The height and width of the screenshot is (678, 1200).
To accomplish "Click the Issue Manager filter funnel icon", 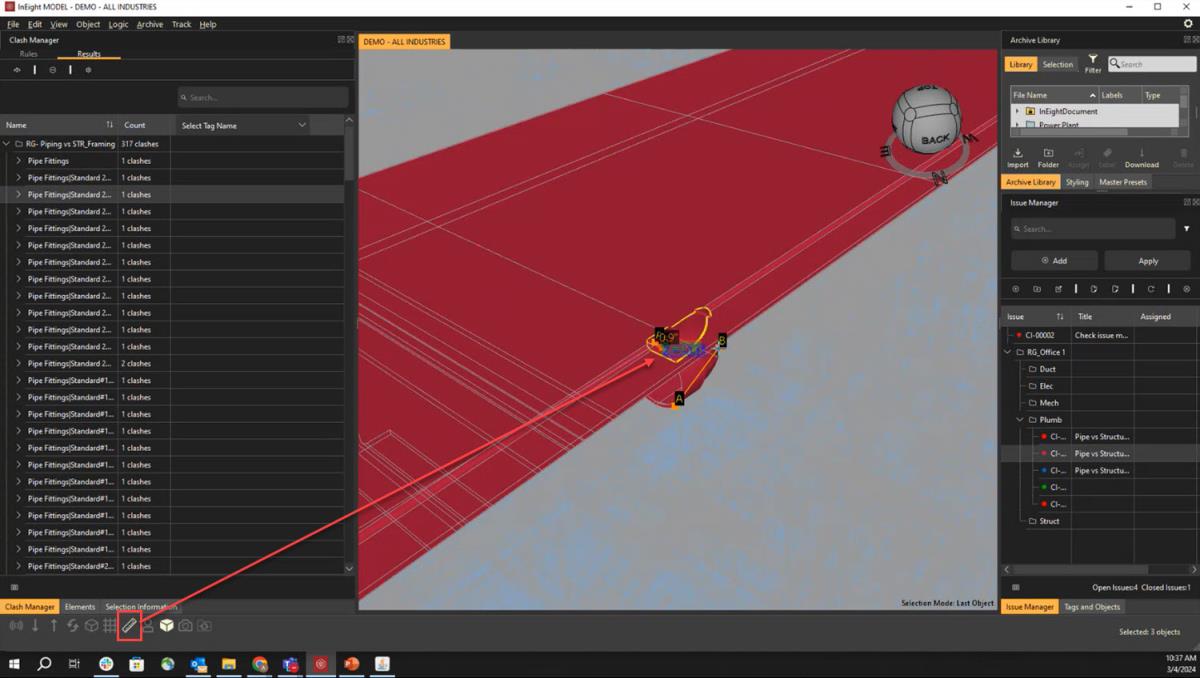I will pyautogui.click(x=1187, y=229).
